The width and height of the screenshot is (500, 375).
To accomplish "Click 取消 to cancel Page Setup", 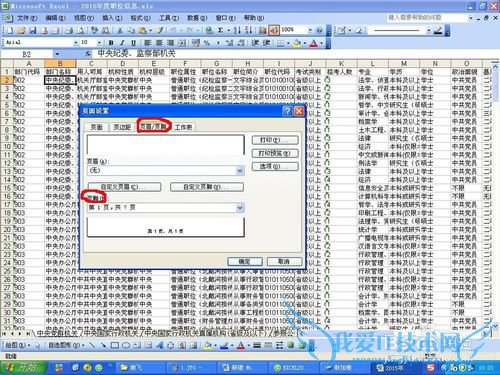I will click(x=284, y=262).
